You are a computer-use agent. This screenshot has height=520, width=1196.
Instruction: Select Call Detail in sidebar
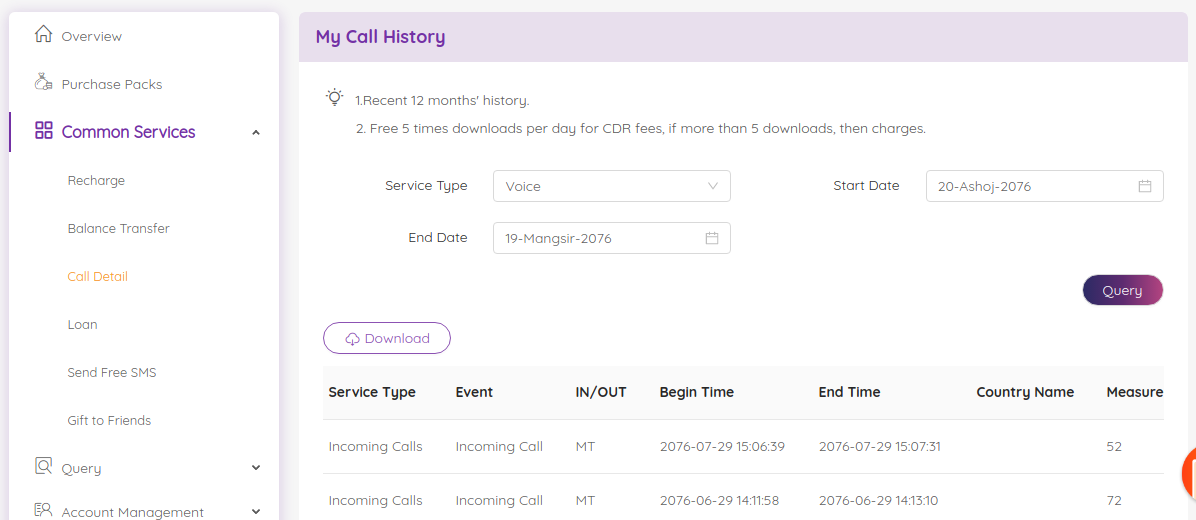[x=98, y=276]
